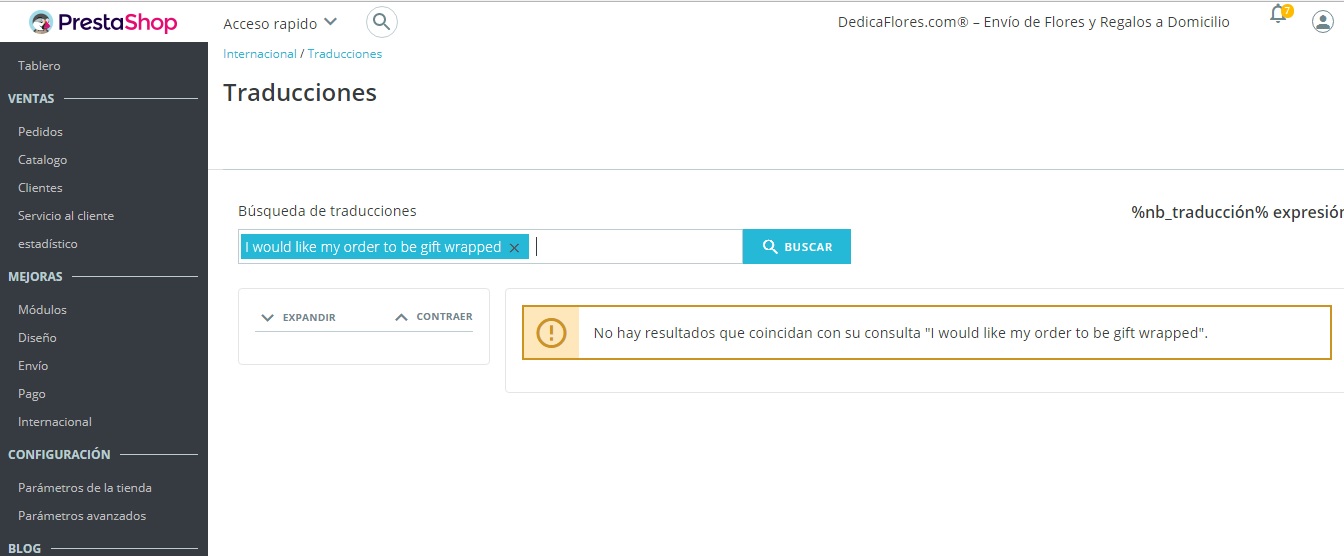
Task: Open Parámetros avanzados in sidebar
Action: pyautogui.click(x=82, y=516)
